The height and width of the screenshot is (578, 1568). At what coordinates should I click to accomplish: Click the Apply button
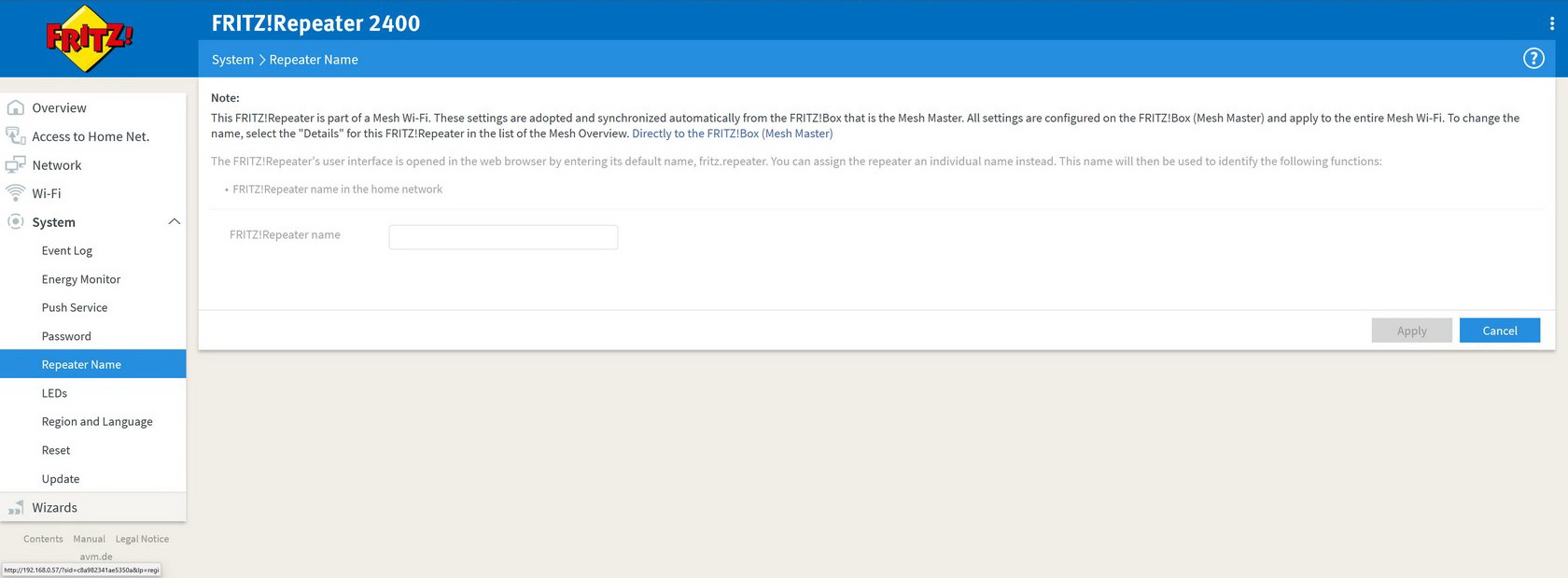[x=1411, y=331]
